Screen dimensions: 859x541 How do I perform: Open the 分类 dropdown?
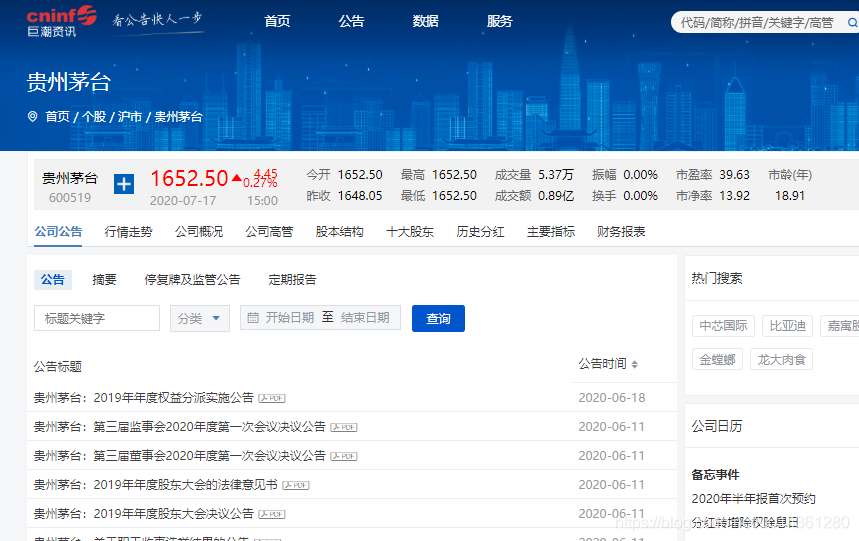tap(200, 318)
